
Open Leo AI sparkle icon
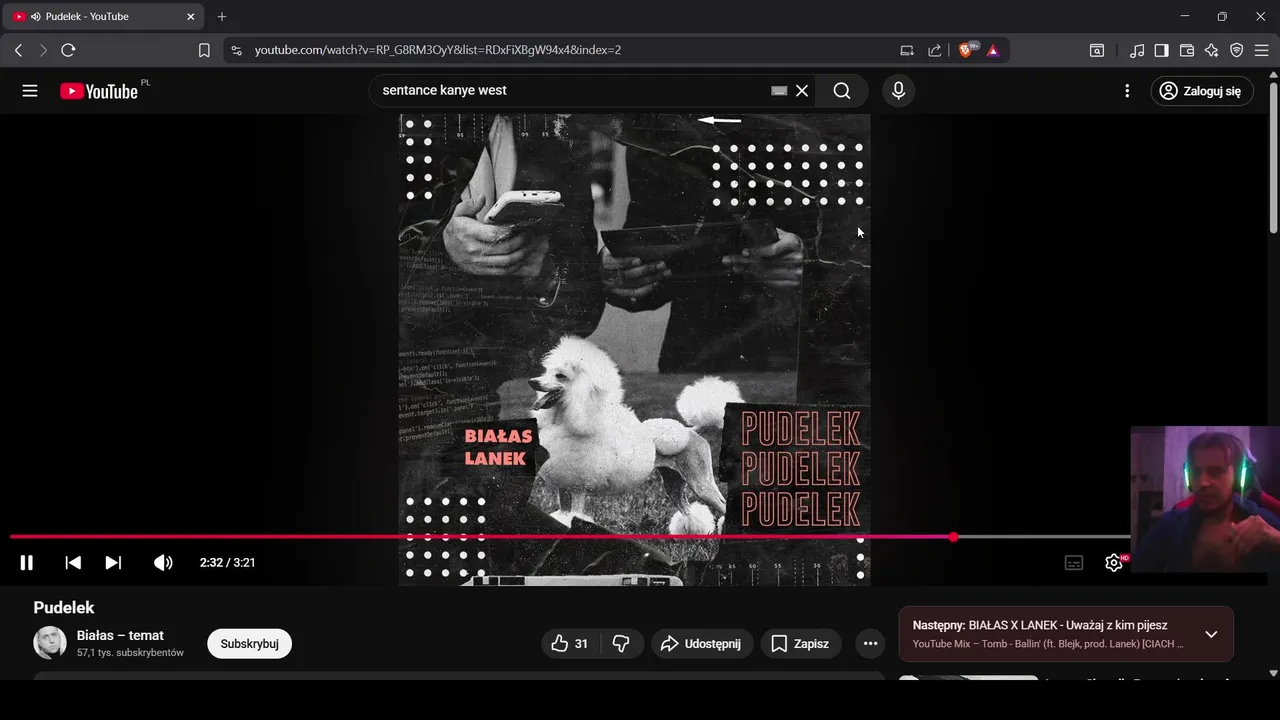tap(1212, 50)
